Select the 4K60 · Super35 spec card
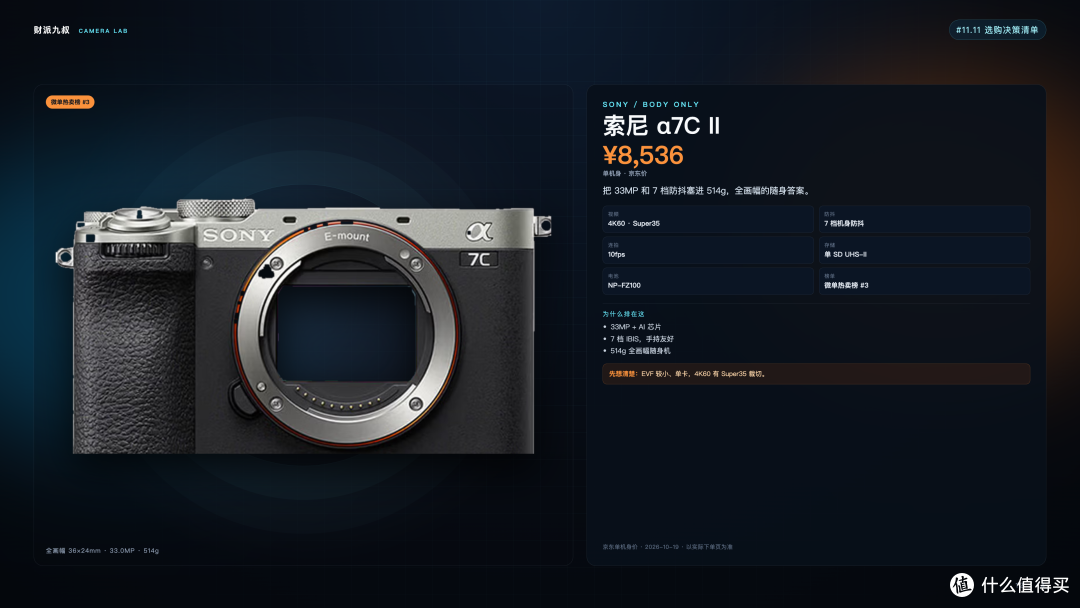 click(708, 219)
